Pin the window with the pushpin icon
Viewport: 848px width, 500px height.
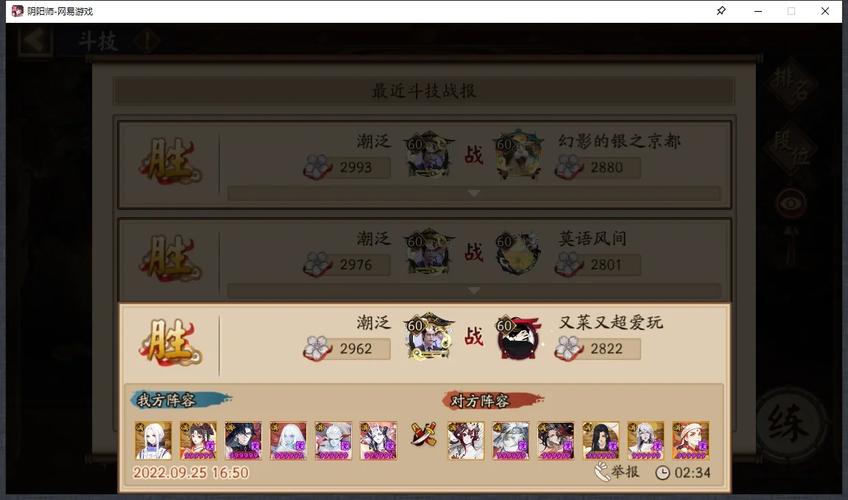tap(721, 11)
